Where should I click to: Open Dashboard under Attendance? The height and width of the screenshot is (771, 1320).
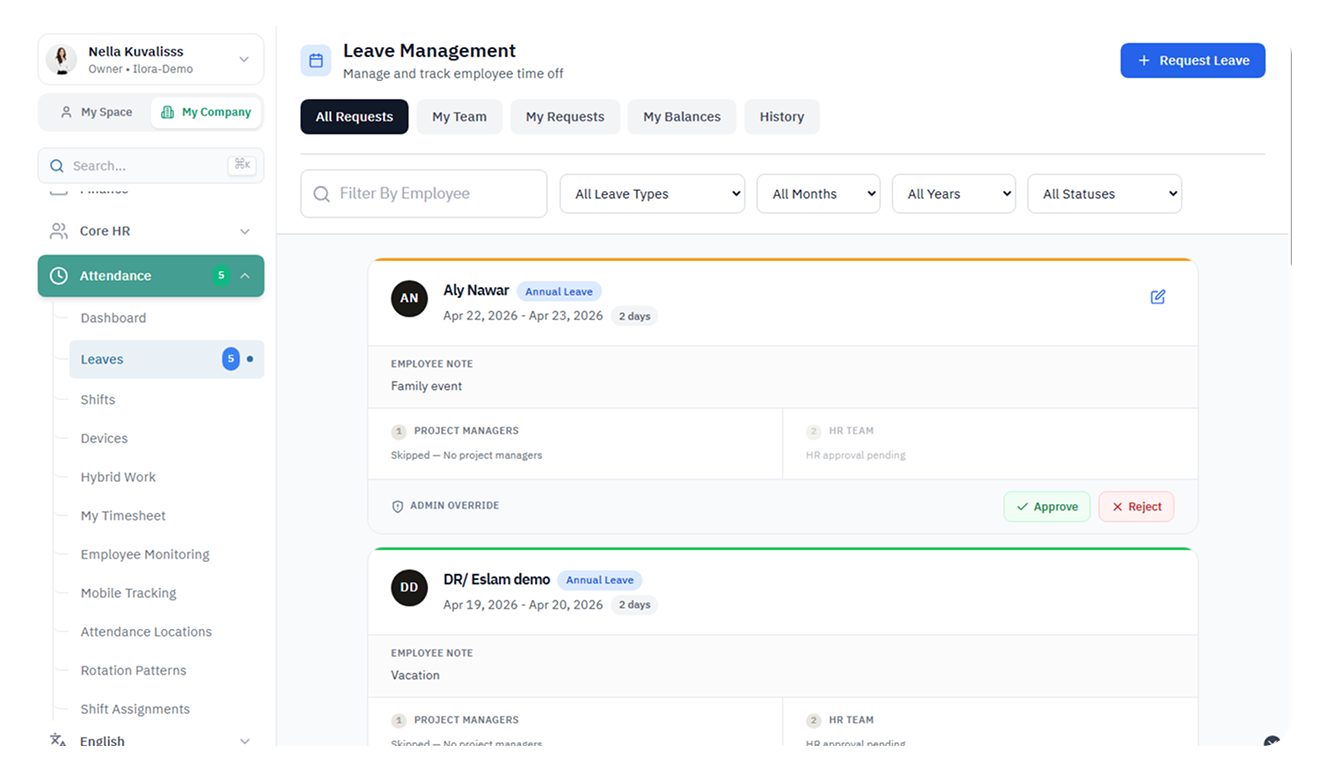tap(113, 318)
